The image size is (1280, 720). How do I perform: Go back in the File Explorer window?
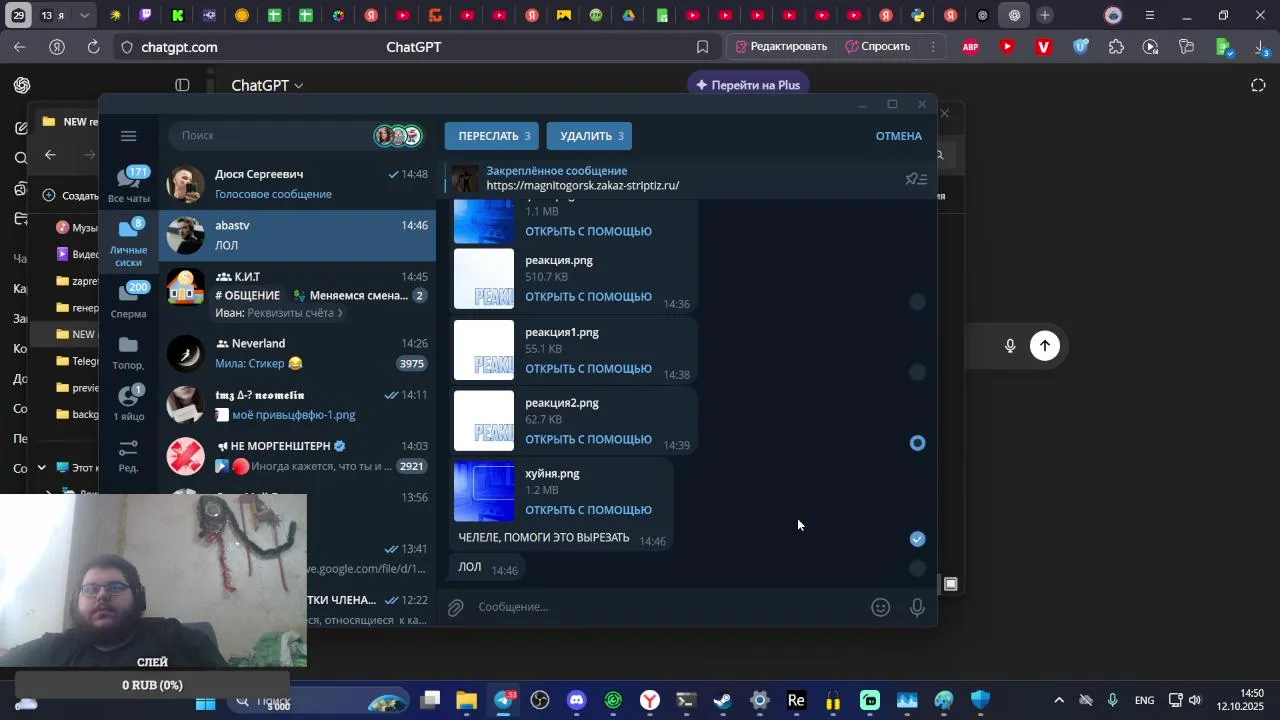[x=50, y=155]
